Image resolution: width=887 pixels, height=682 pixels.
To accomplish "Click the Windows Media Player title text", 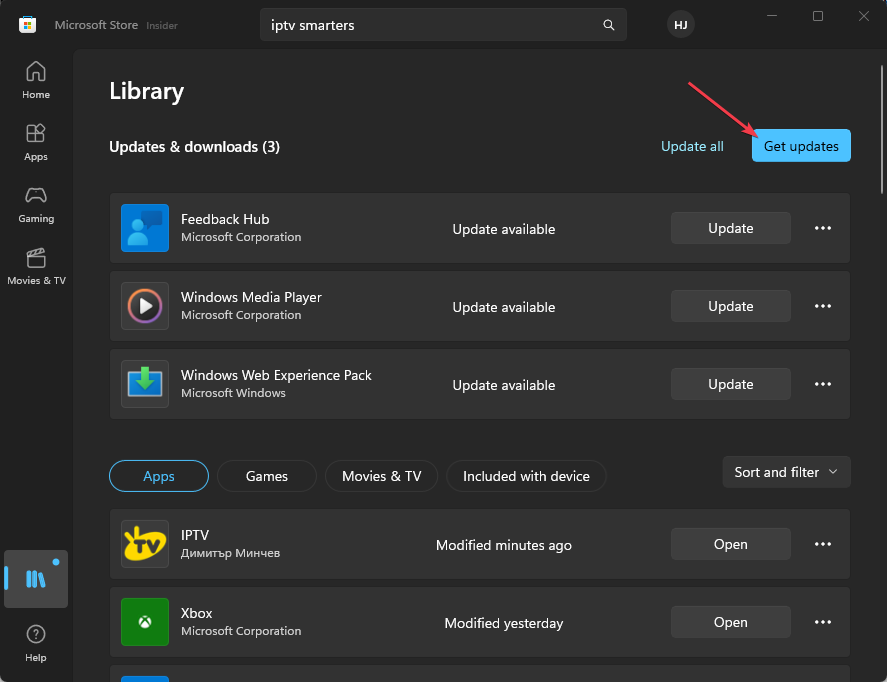I will click(x=251, y=297).
